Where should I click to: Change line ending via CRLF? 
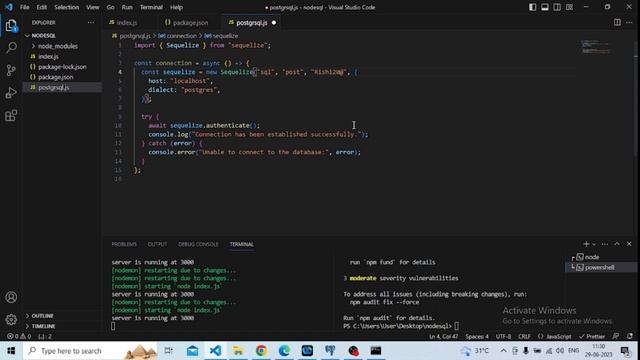[524, 336]
